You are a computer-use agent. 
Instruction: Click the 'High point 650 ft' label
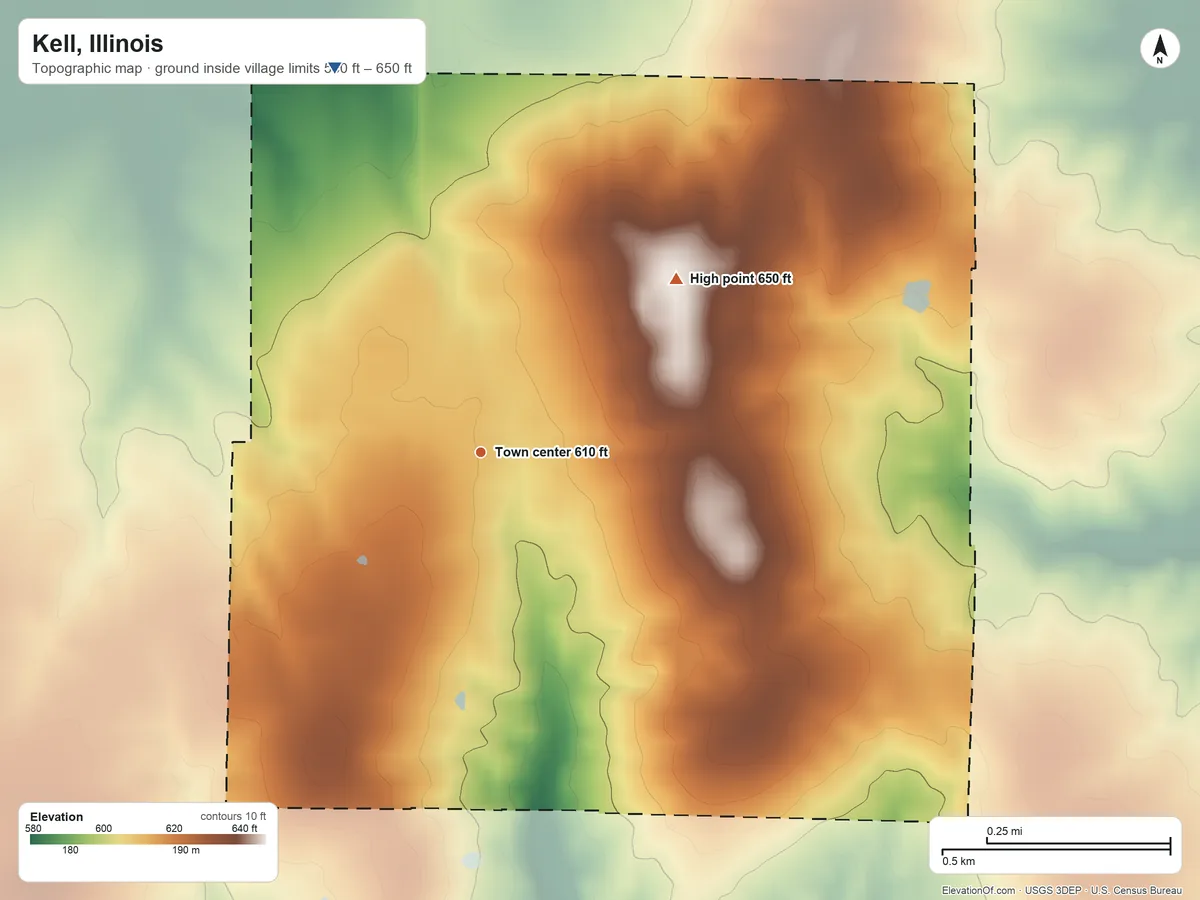coord(741,279)
